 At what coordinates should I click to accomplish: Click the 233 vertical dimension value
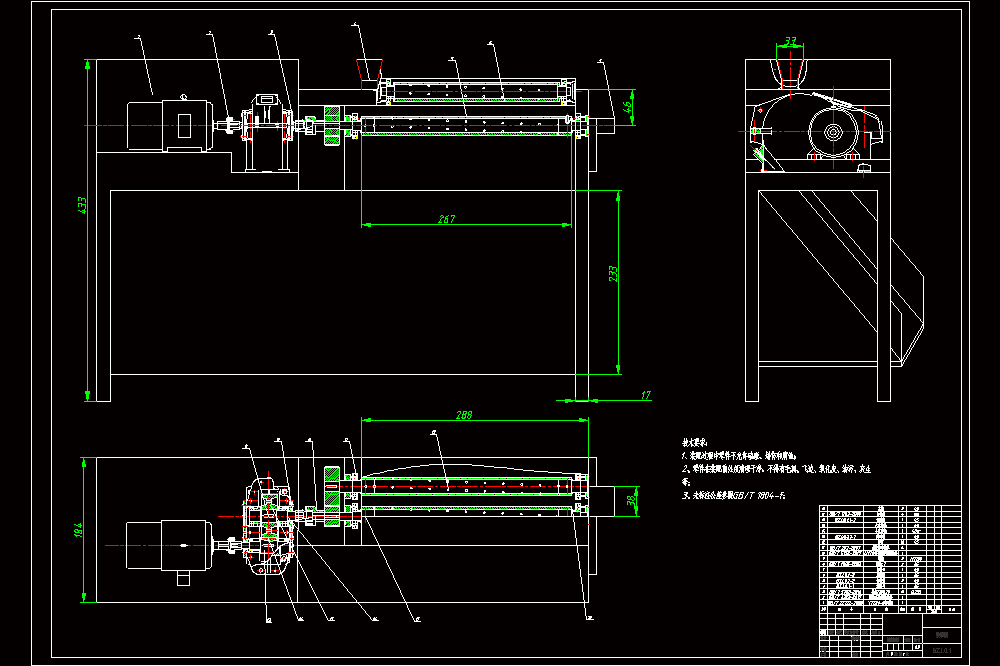613,274
